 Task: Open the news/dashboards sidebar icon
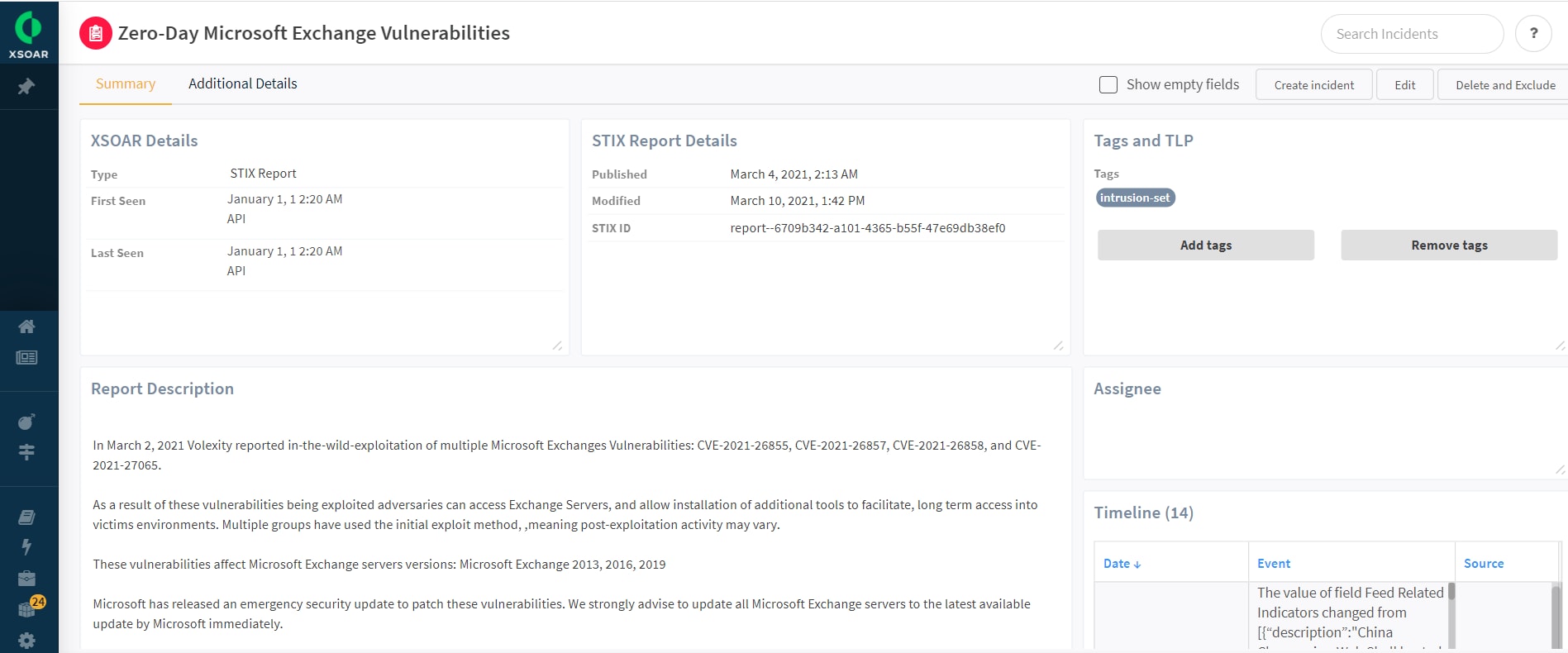(26, 358)
